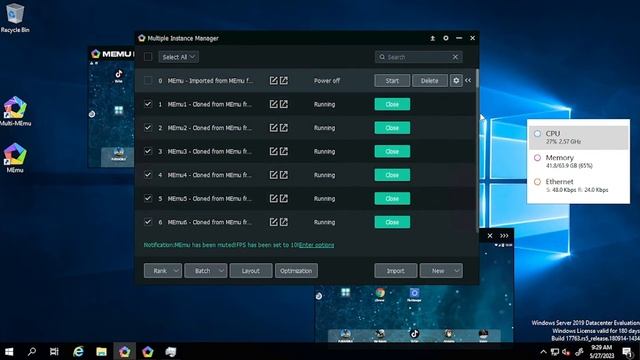Open taskbar clock showing 9:29 AM
The height and width of the screenshot is (360, 640).
click(602, 351)
